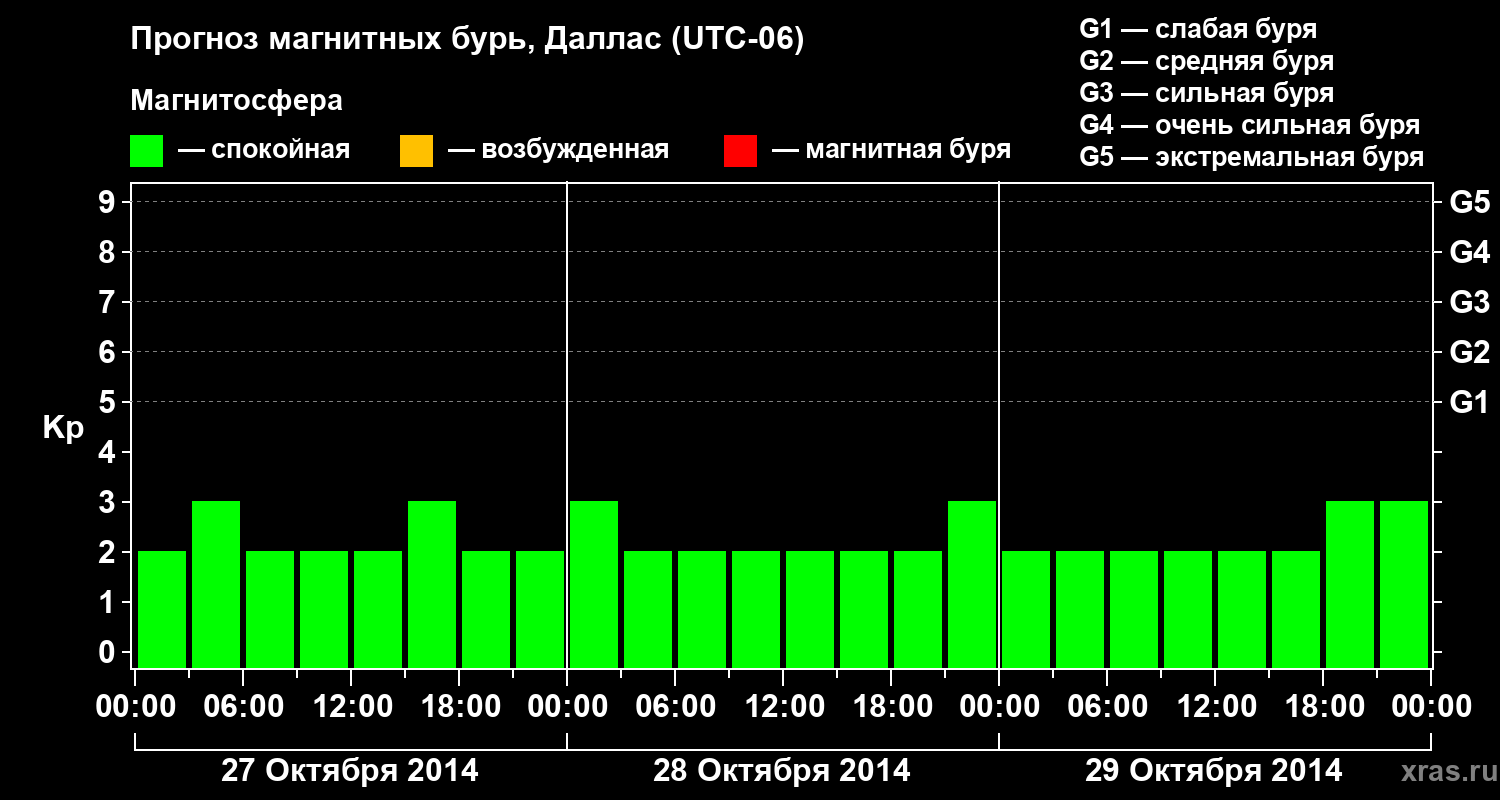Click the '— спокойная' legend label
The height and width of the screenshot is (800, 1500).
pyautogui.click(x=264, y=150)
